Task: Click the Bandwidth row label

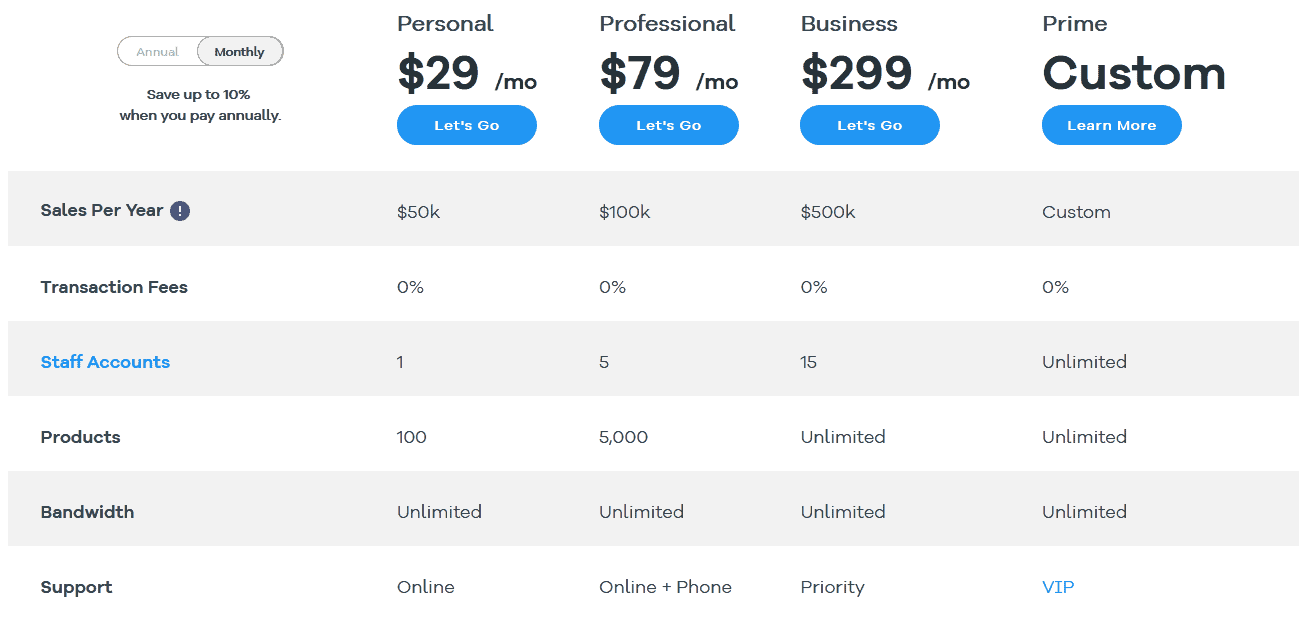Action: (87, 511)
